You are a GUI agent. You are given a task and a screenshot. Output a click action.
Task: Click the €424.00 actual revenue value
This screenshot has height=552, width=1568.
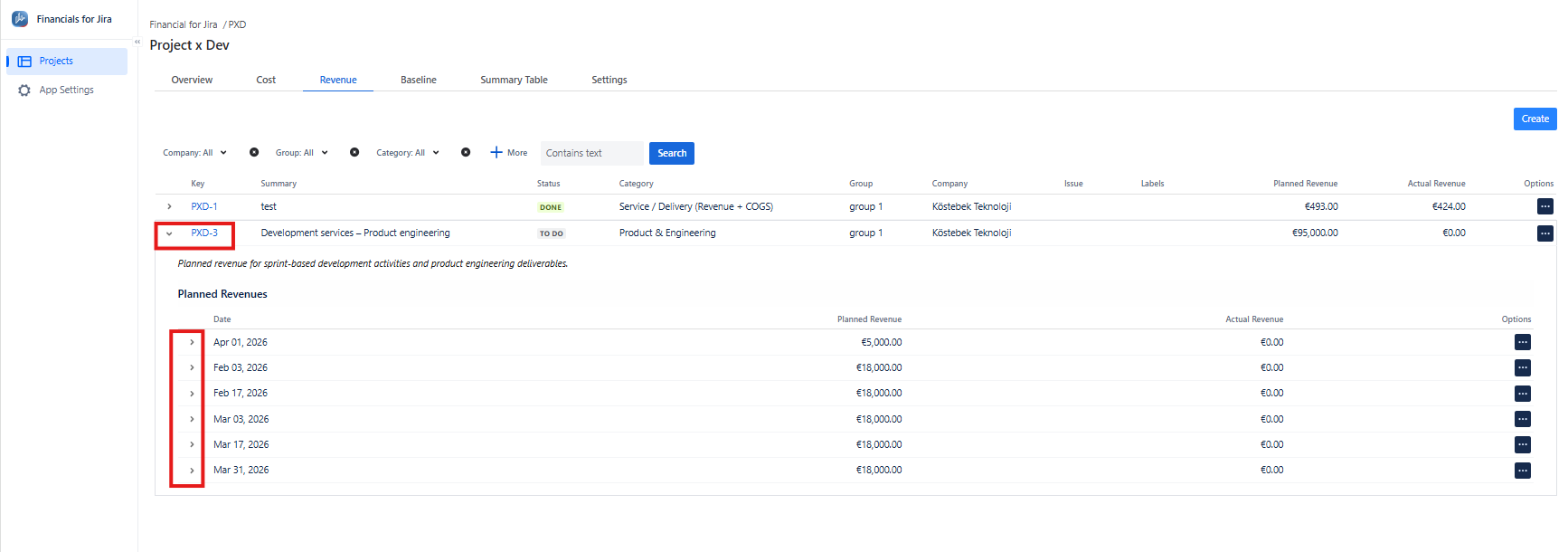click(1449, 206)
